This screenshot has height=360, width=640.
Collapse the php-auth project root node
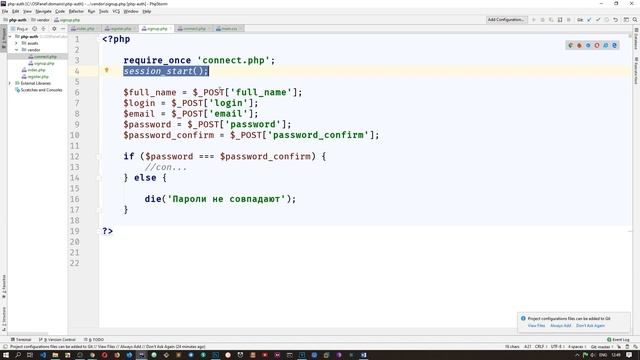[10, 36]
